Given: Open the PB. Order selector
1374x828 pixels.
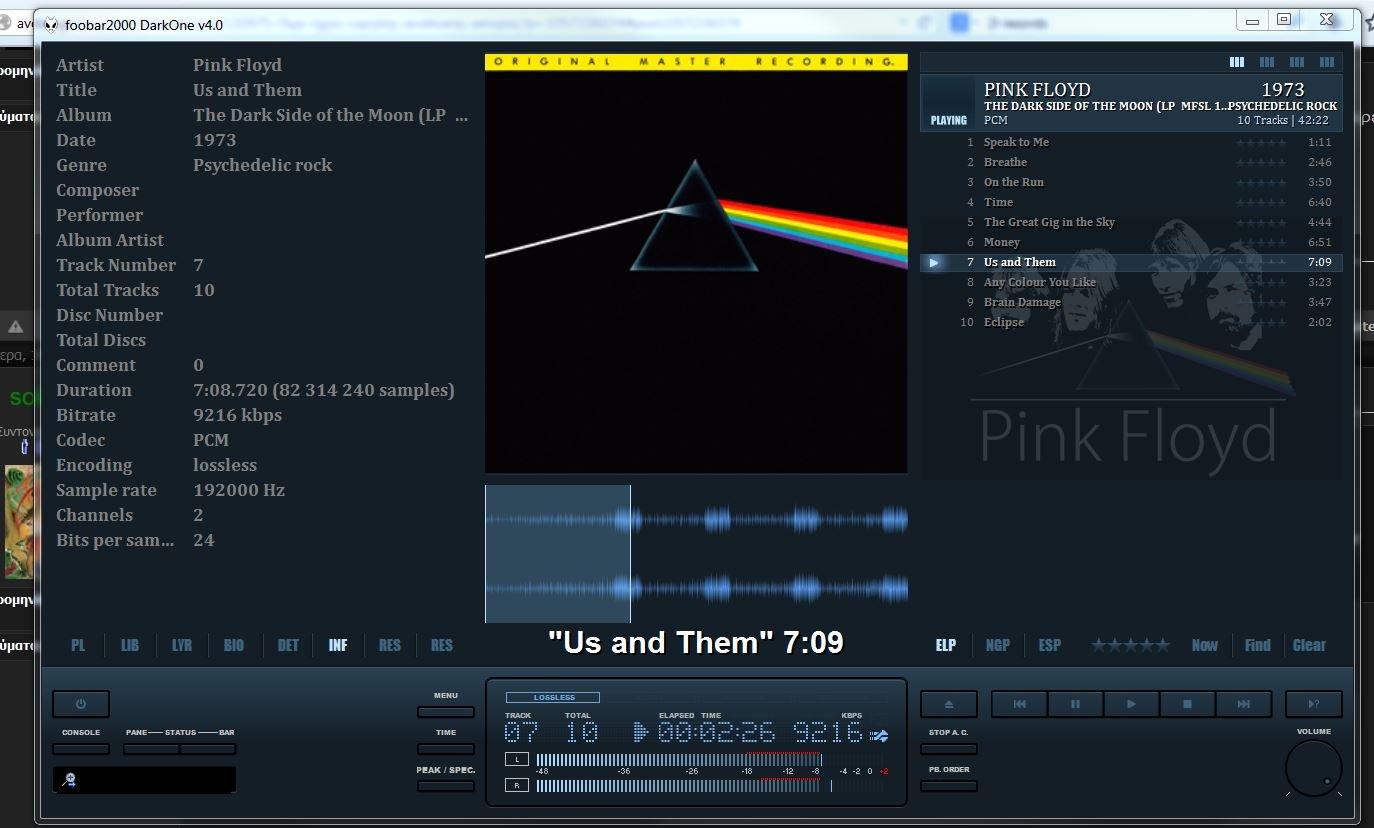Looking at the screenshot, I should coord(948,786).
